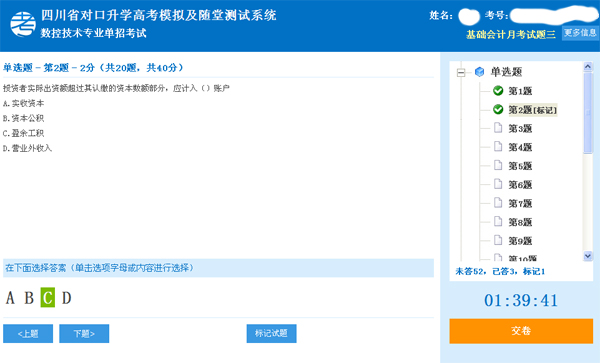Image resolution: width=600 pixels, height=363 pixels.
Task: Click the 基础会计月考试题三 exam title
Action: pyautogui.click(x=511, y=34)
